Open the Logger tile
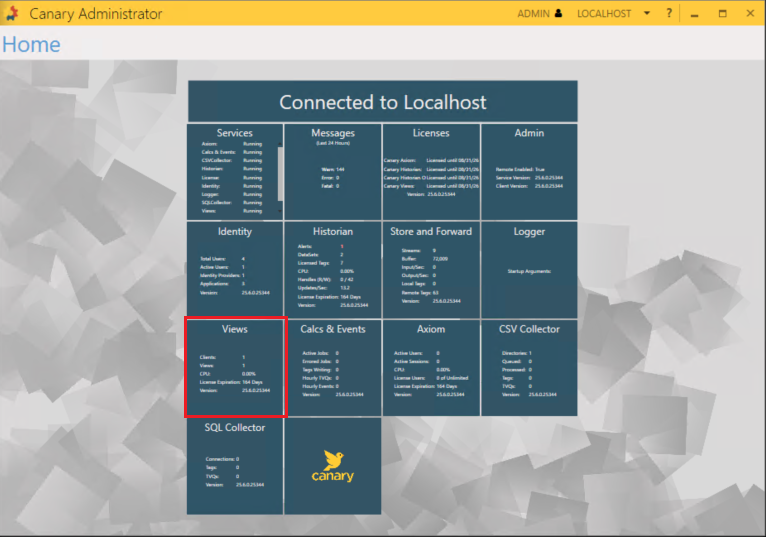This screenshot has width=766, height=537. (529, 269)
